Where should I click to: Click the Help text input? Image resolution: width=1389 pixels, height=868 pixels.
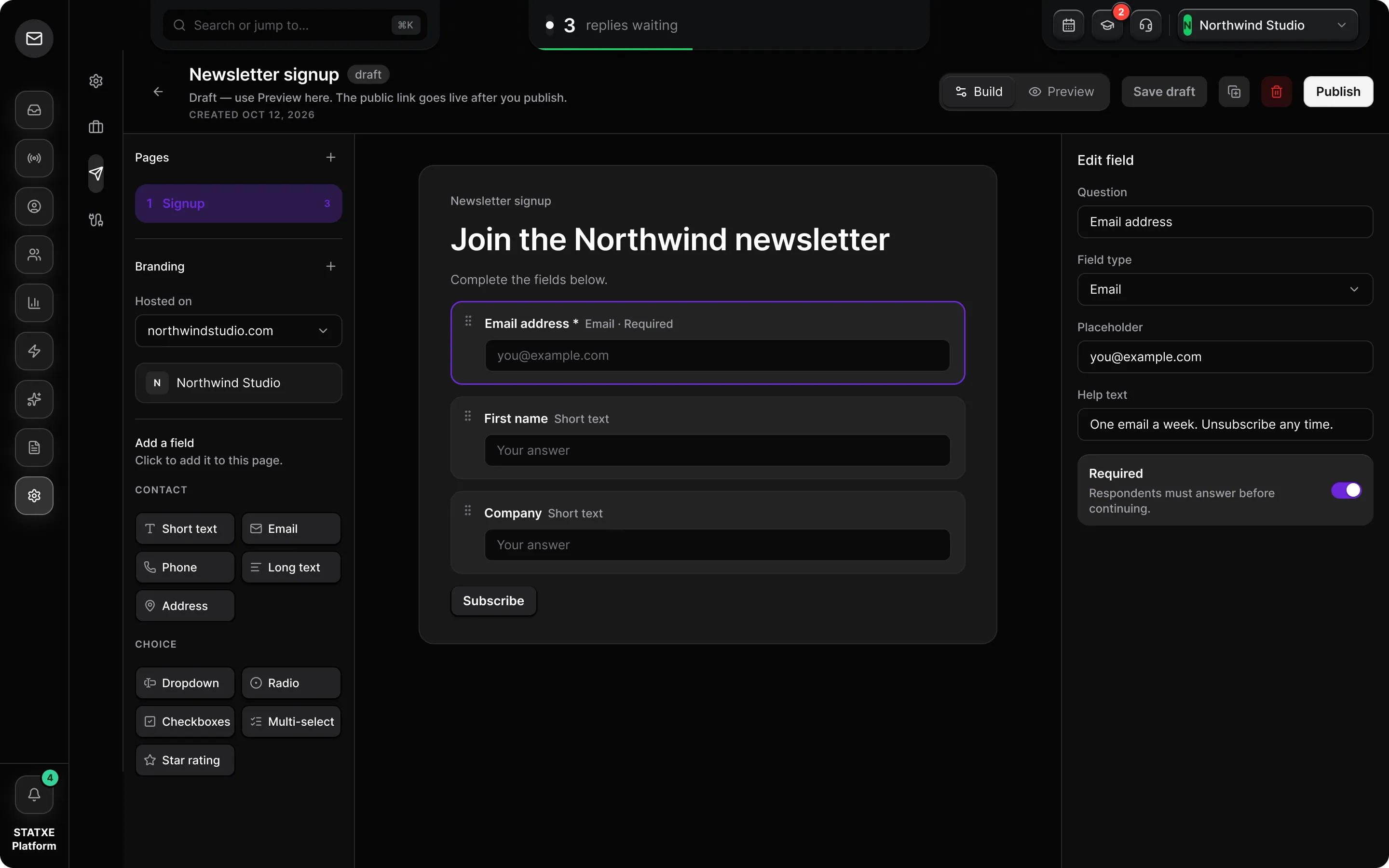[1225, 424]
